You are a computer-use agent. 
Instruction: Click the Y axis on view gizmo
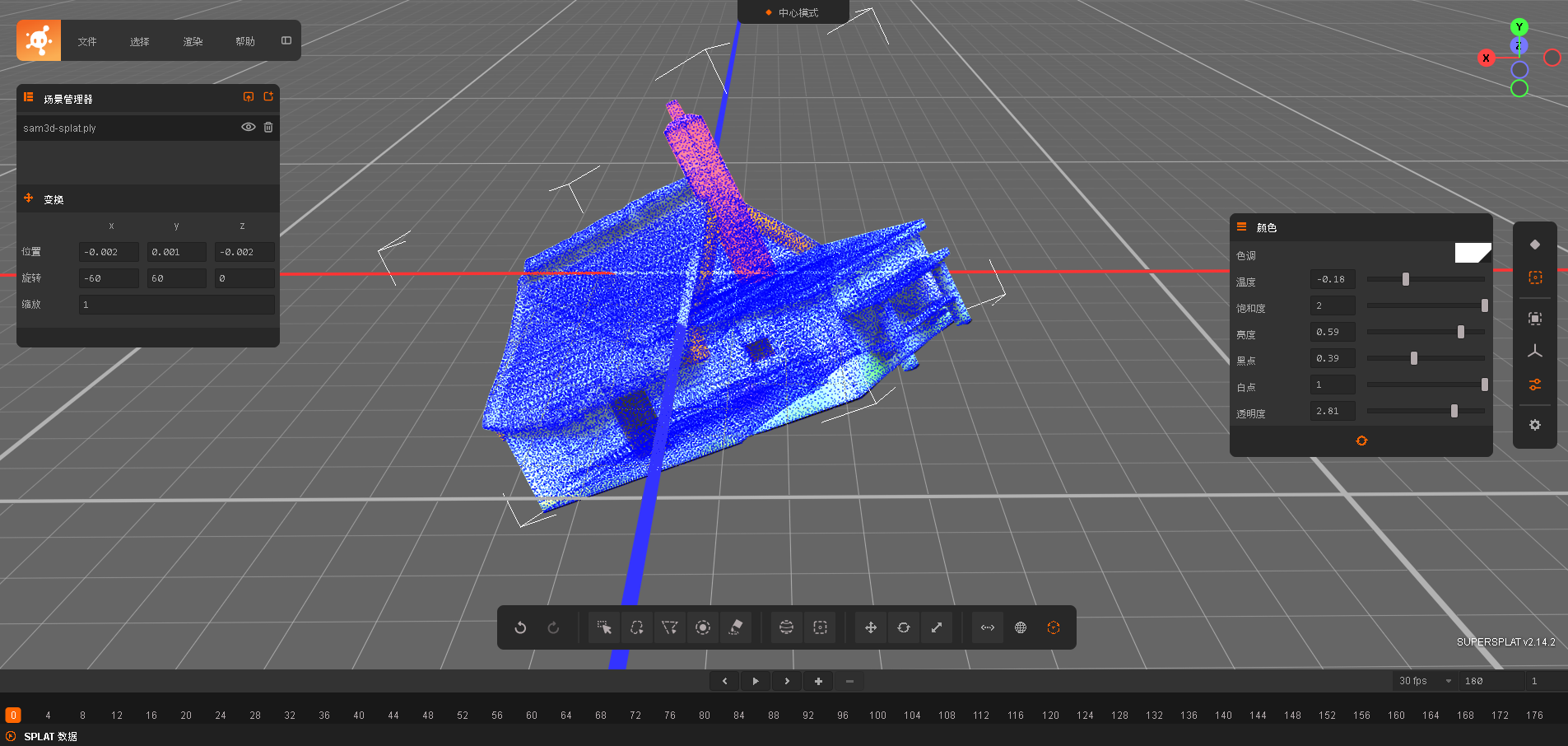click(1519, 27)
